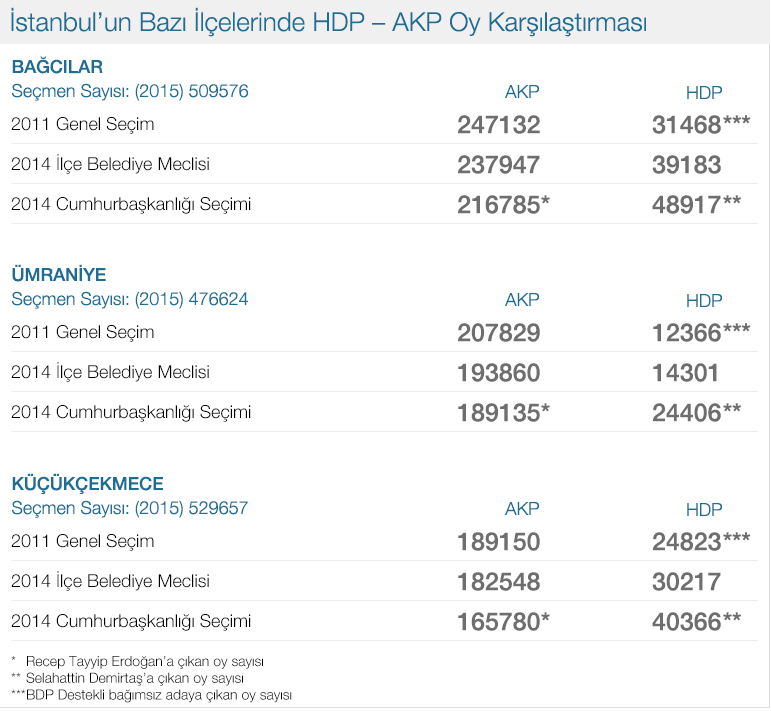The width and height of the screenshot is (771, 711).
Task: Select Ümraniye AKP value 207829
Action: coord(499,333)
